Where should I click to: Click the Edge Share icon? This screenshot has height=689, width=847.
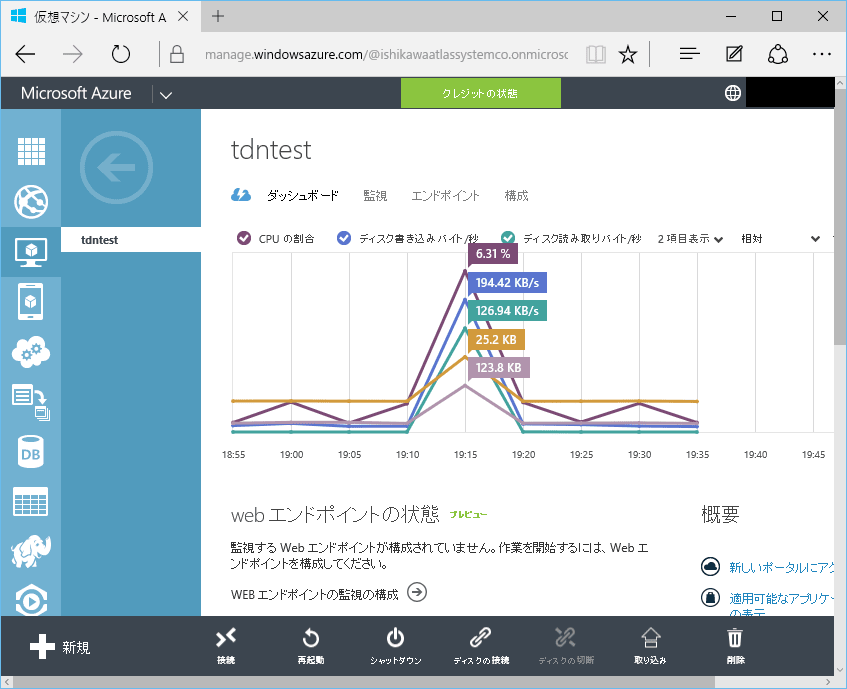click(x=778, y=54)
